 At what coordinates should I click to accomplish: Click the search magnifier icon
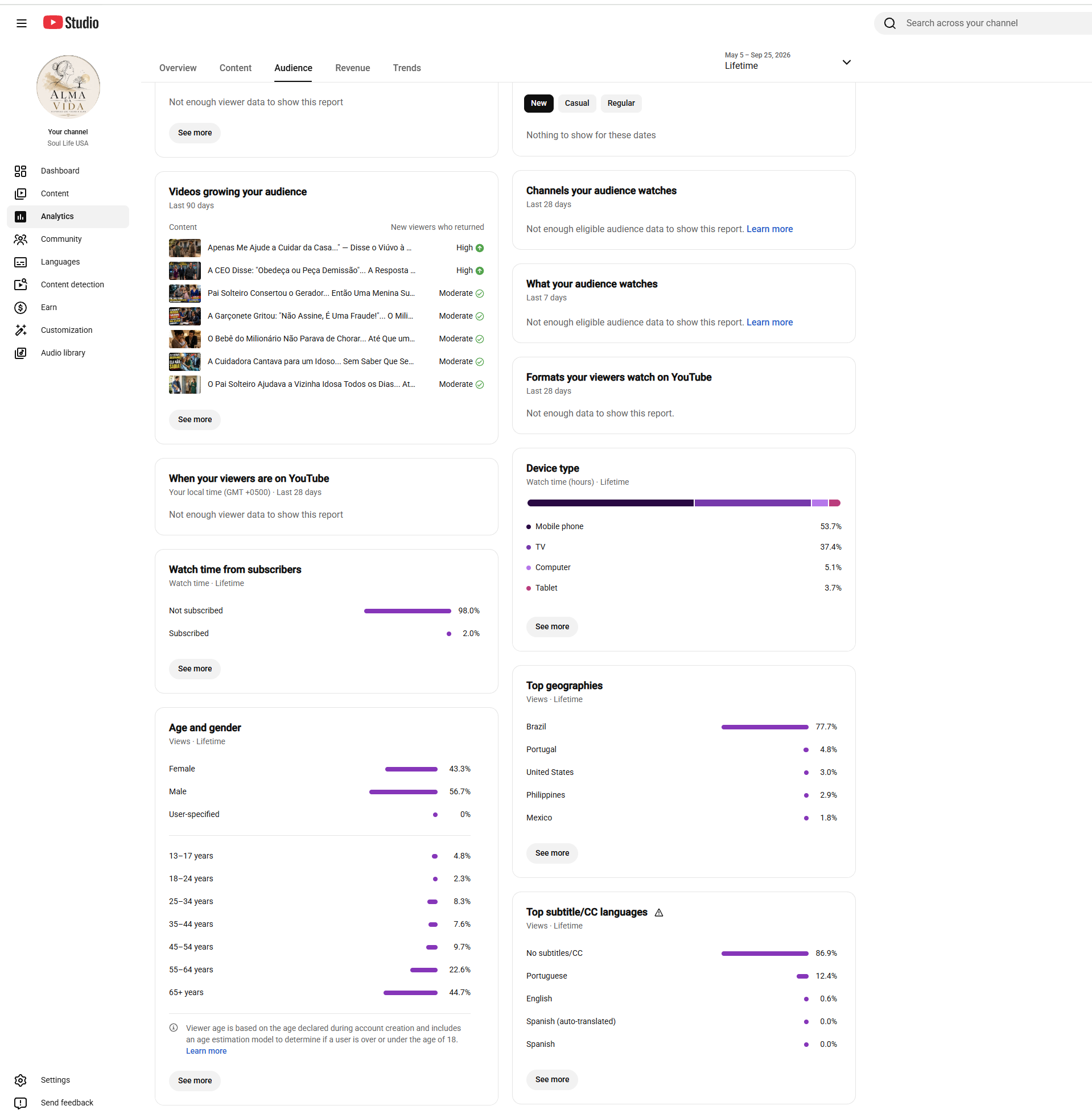coord(889,23)
